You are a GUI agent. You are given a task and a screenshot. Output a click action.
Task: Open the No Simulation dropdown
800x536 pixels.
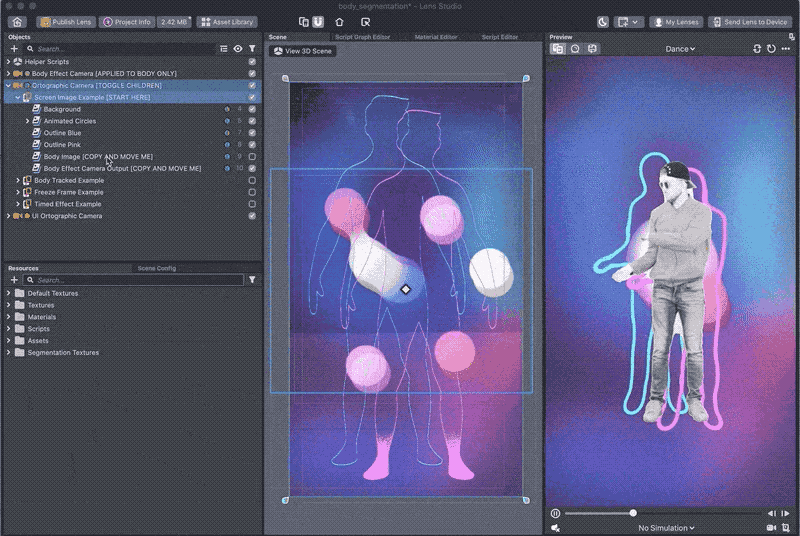click(x=666, y=527)
